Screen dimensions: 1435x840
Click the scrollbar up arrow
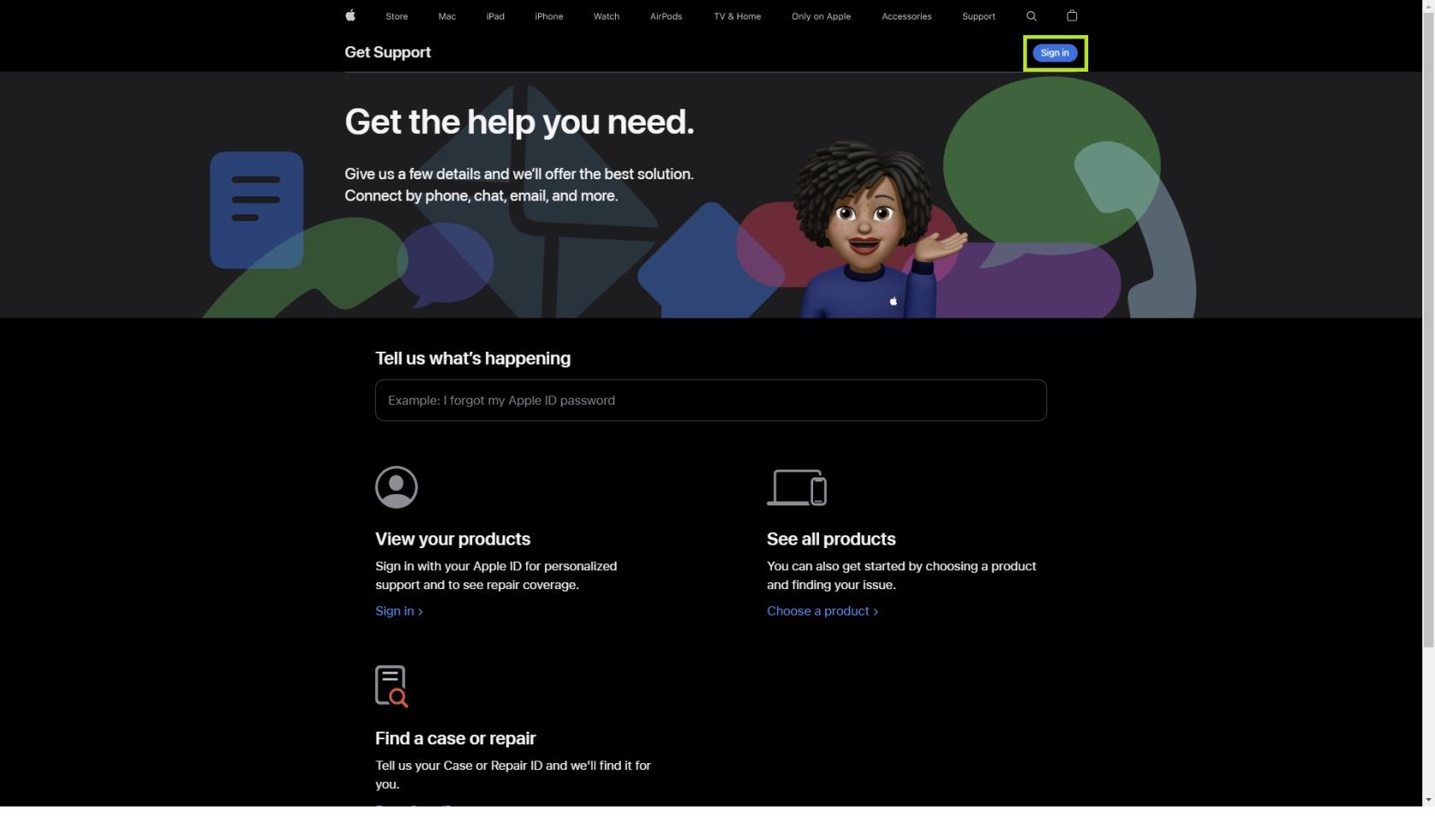(x=1428, y=6)
